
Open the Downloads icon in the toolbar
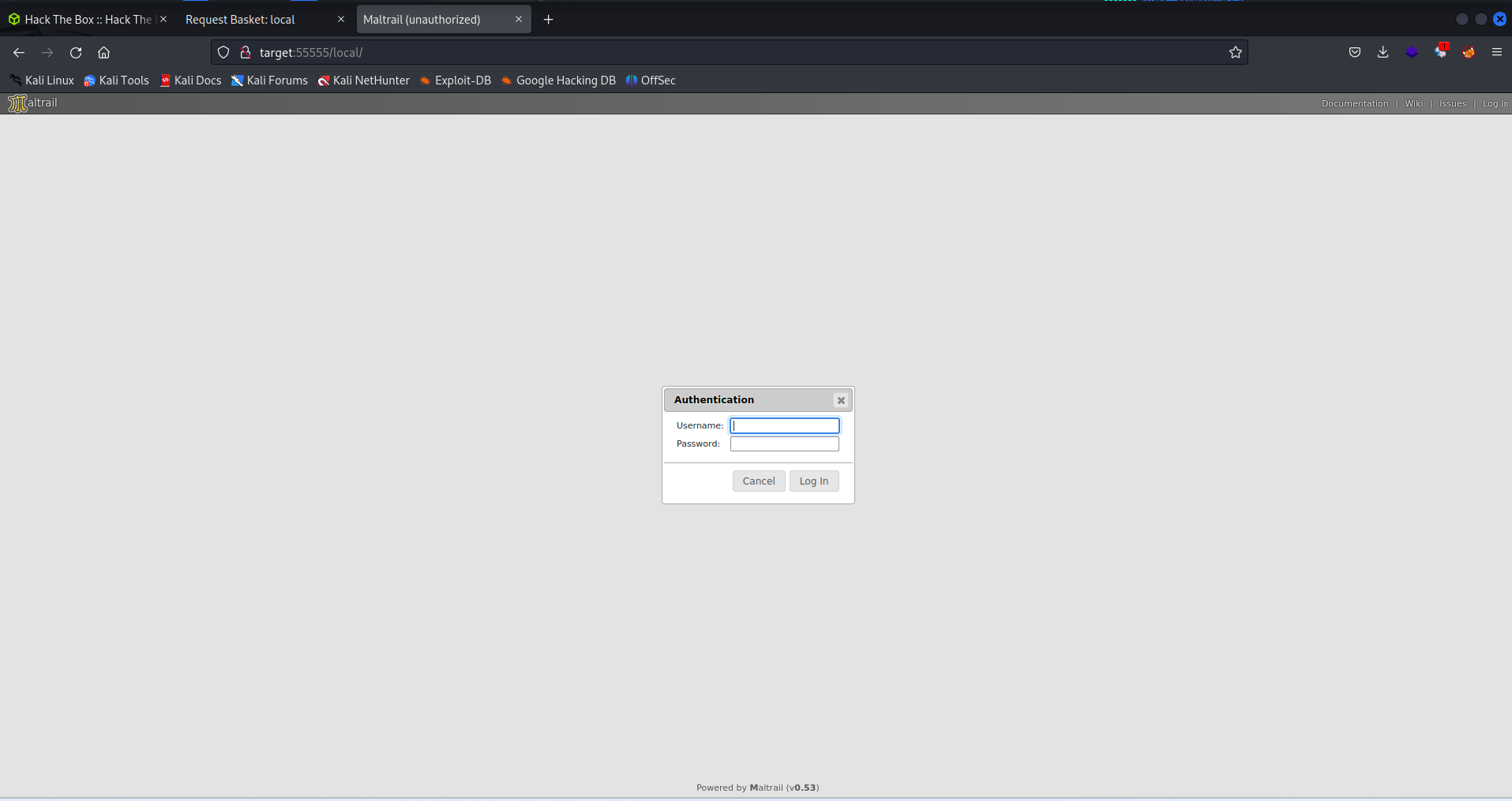[1383, 52]
